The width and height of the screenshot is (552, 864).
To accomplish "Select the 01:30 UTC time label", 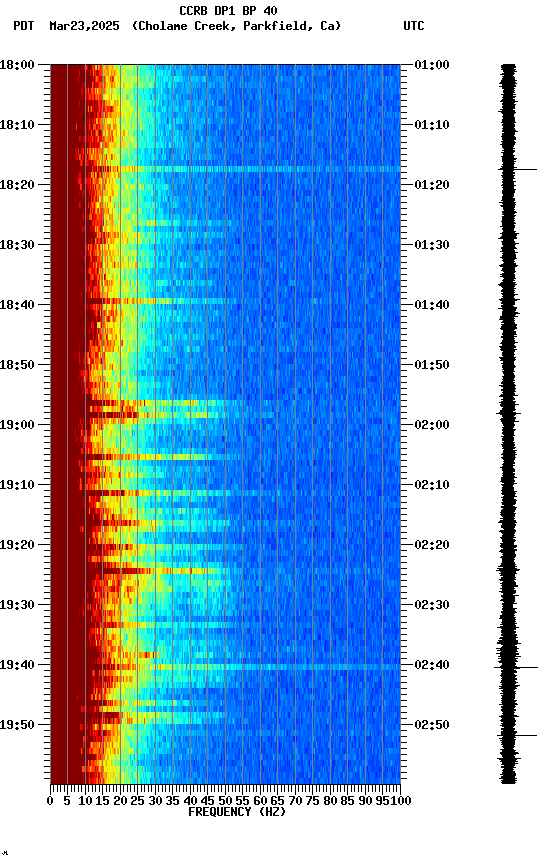I will [x=432, y=245].
